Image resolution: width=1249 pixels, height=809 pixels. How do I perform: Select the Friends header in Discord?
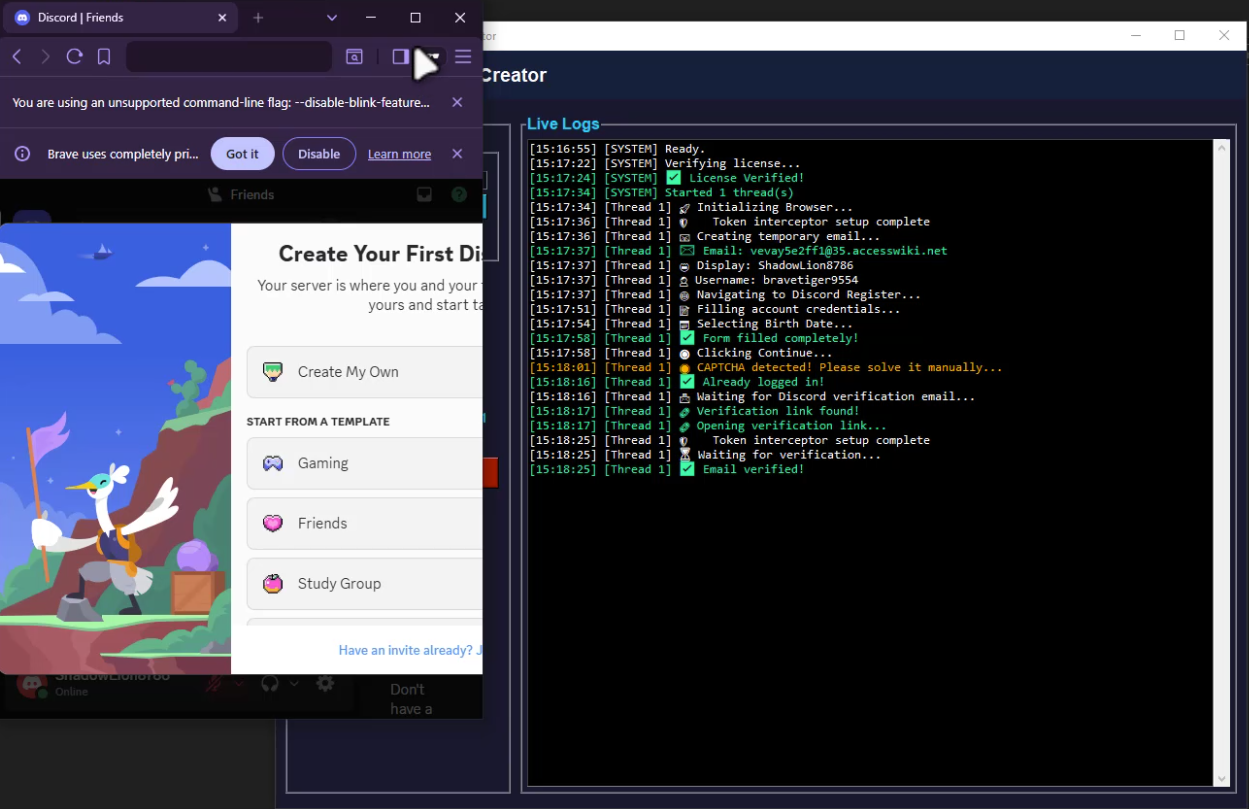pyautogui.click(x=241, y=195)
